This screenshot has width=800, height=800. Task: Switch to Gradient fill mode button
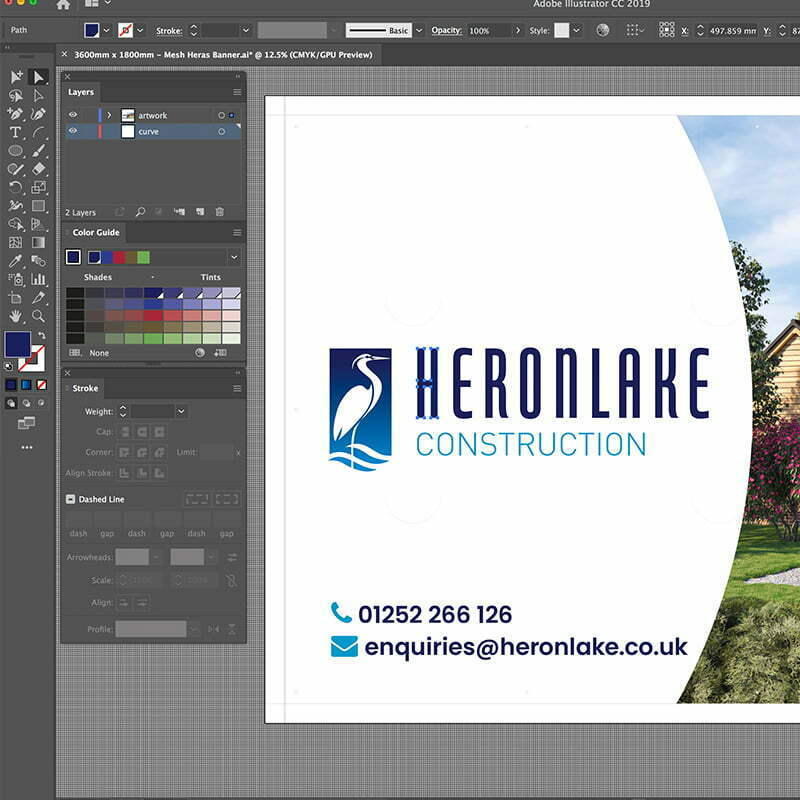click(x=27, y=385)
